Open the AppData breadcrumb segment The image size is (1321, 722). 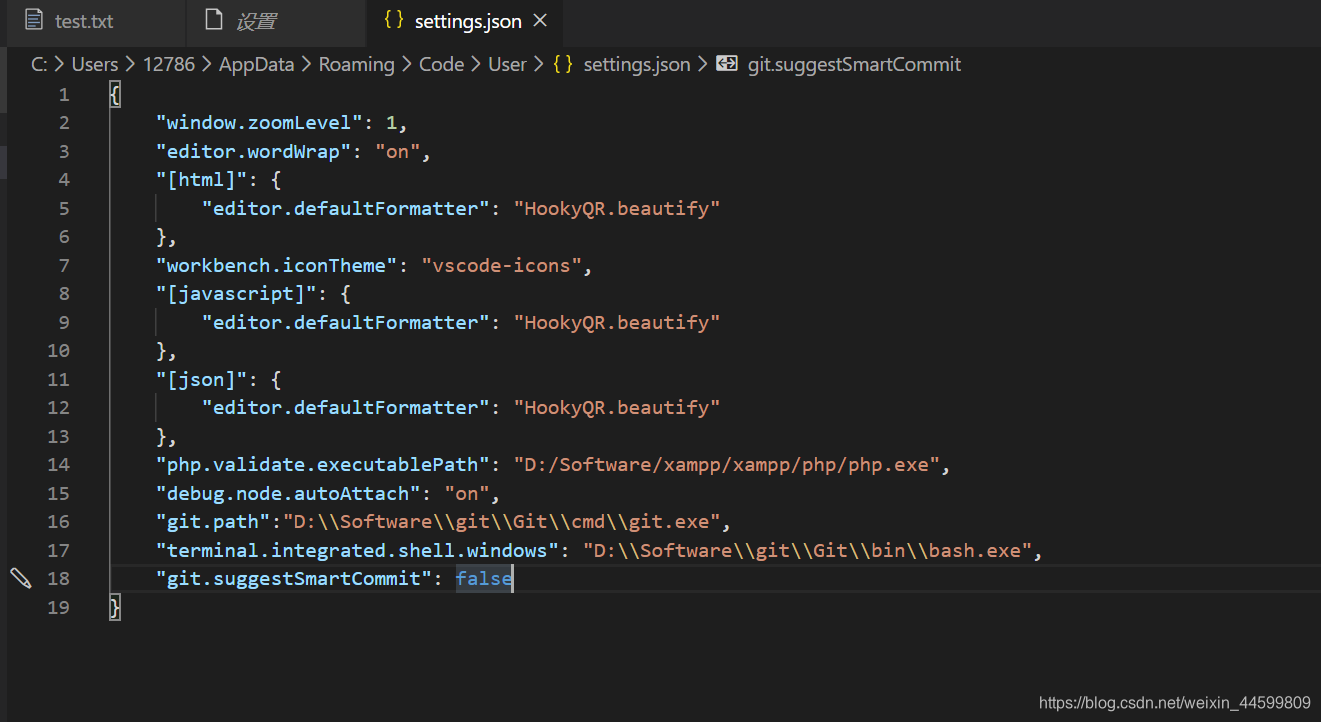pyautogui.click(x=256, y=64)
